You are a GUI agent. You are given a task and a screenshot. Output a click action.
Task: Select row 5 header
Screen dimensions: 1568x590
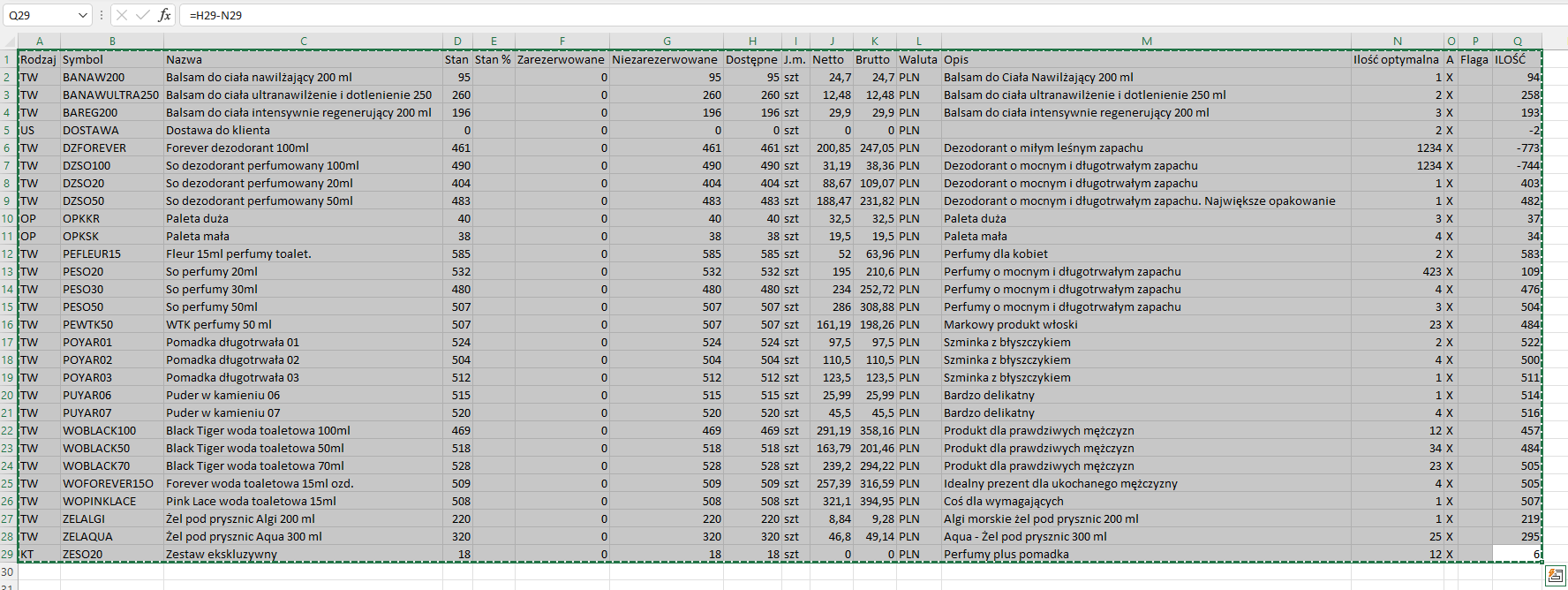pos(9,130)
